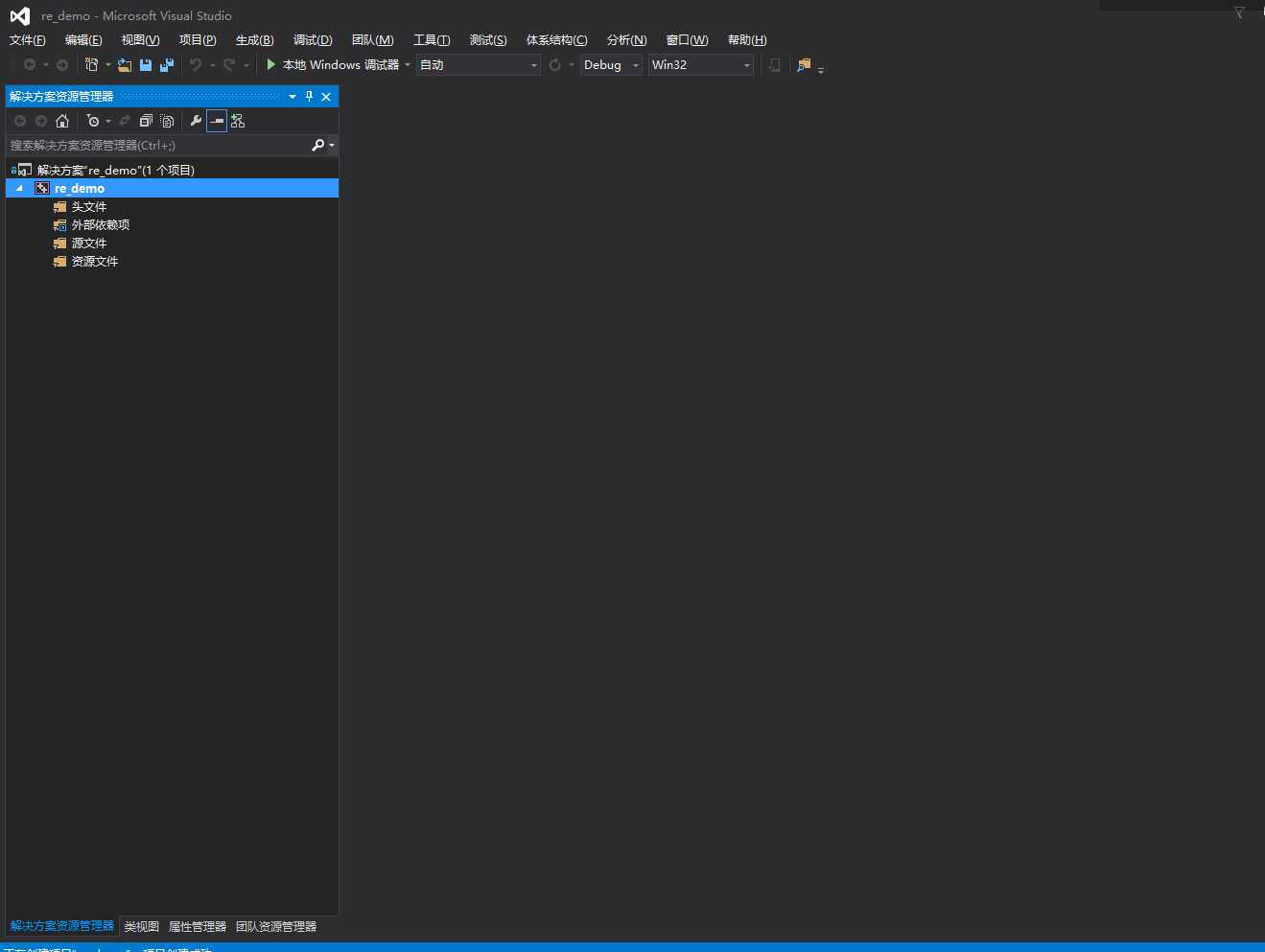The height and width of the screenshot is (952, 1265).
Task: Click the Save icon in toolbar
Action: (x=146, y=64)
